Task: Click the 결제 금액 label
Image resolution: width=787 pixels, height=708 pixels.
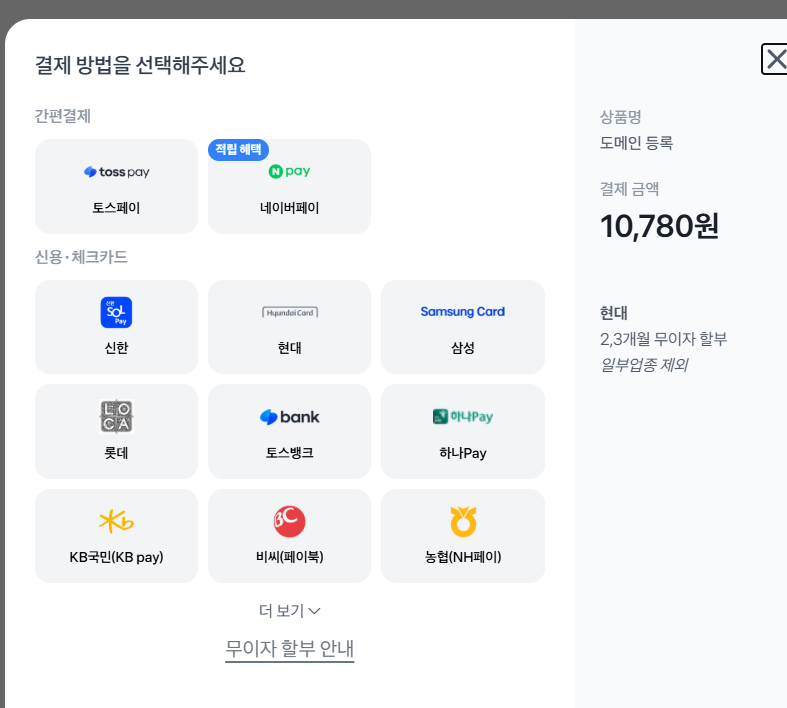Action: click(x=629, y=189)
